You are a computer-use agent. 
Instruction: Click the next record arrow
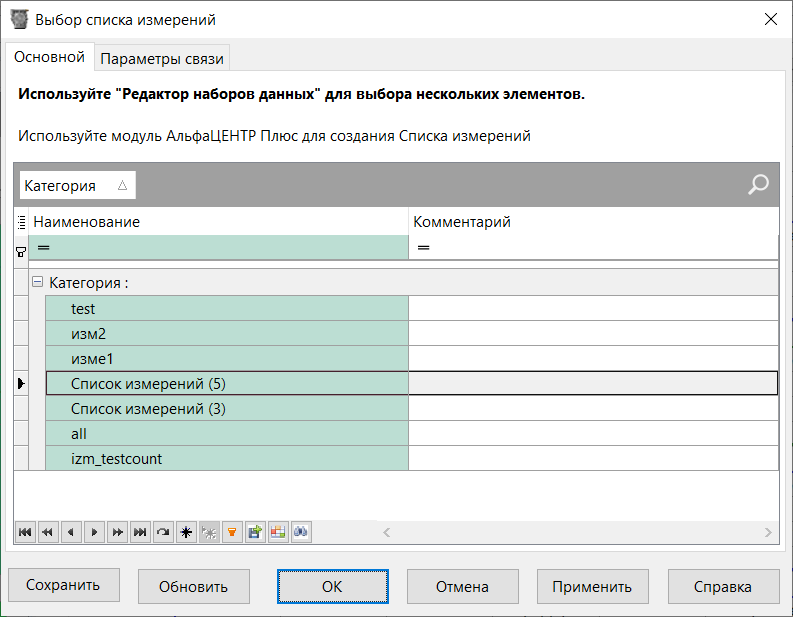pos(94,533)
